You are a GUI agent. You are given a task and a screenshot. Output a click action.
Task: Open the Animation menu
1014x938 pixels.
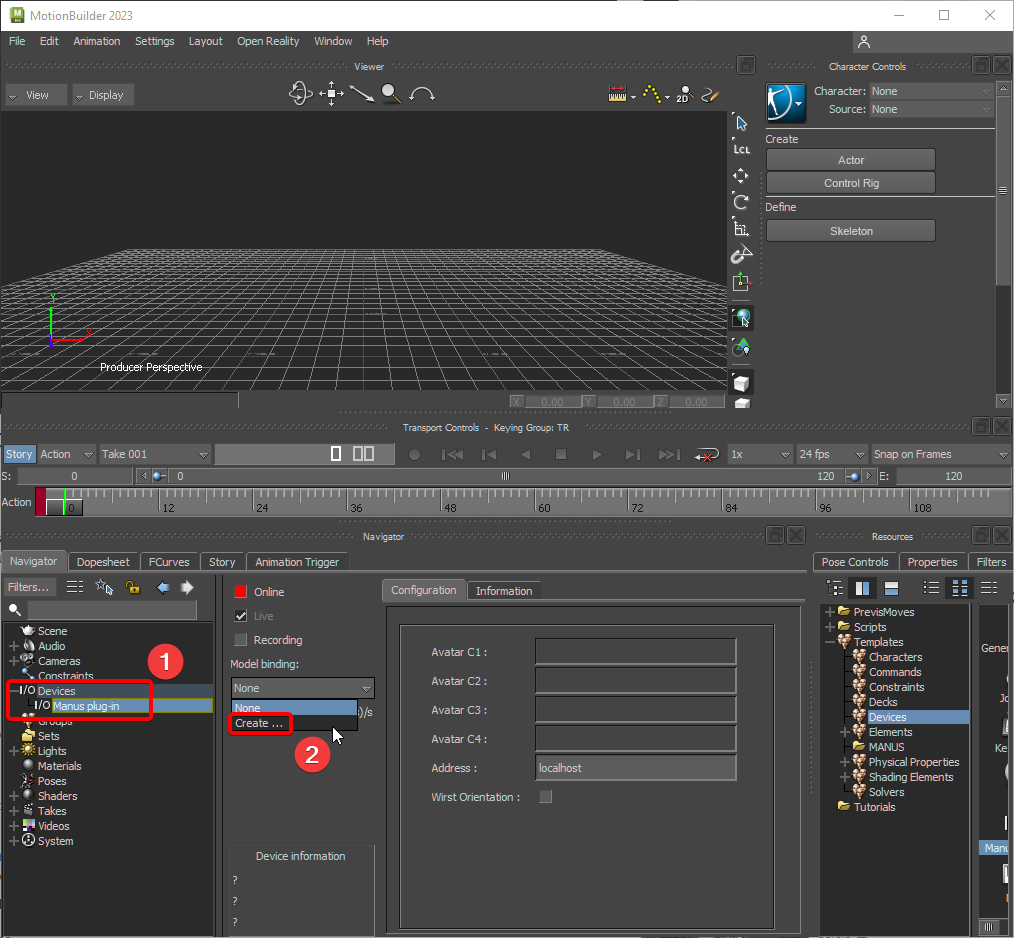pyautogui.click(x=97, y=41)
